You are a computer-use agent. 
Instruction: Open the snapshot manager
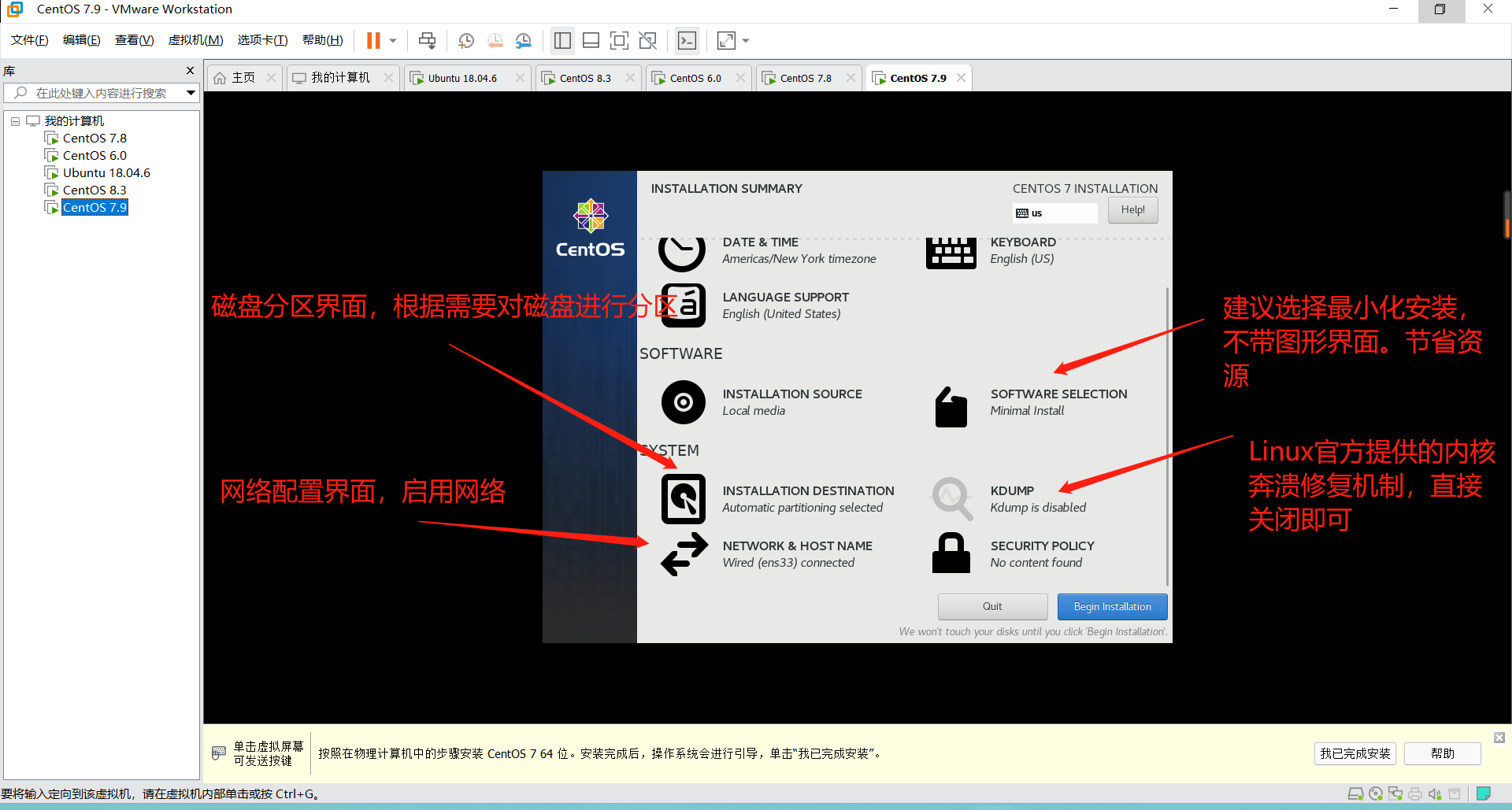[524, 40]
